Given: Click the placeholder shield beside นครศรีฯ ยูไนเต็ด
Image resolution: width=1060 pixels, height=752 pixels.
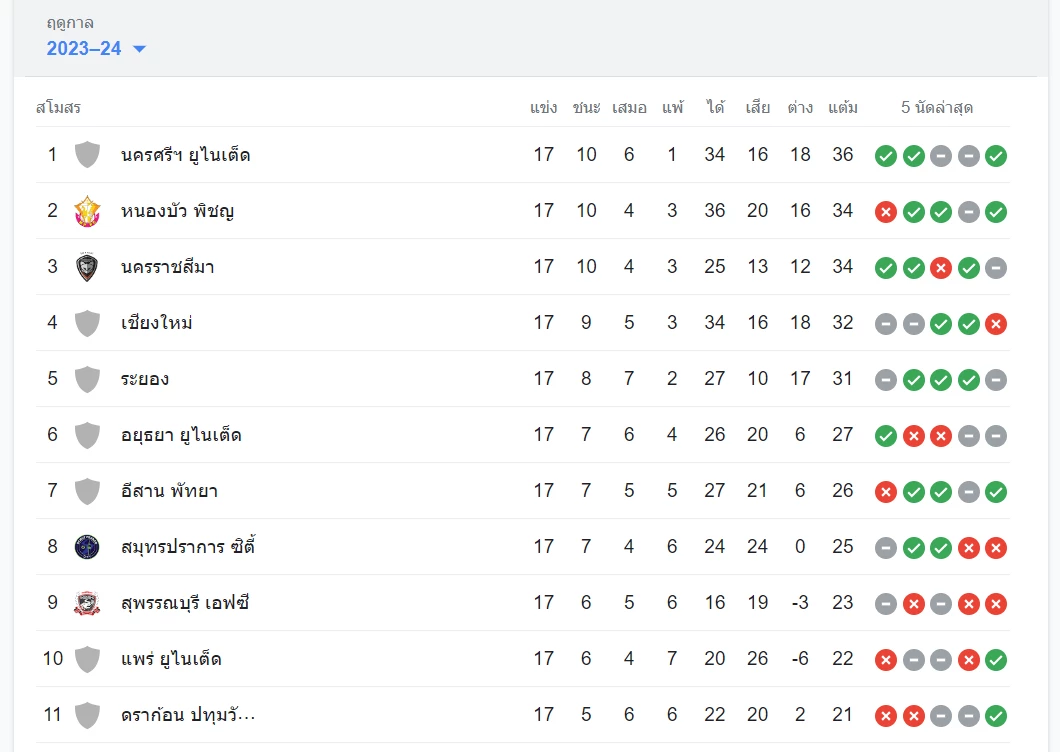Looking at the screenshot, I should (x=88, y=155).
